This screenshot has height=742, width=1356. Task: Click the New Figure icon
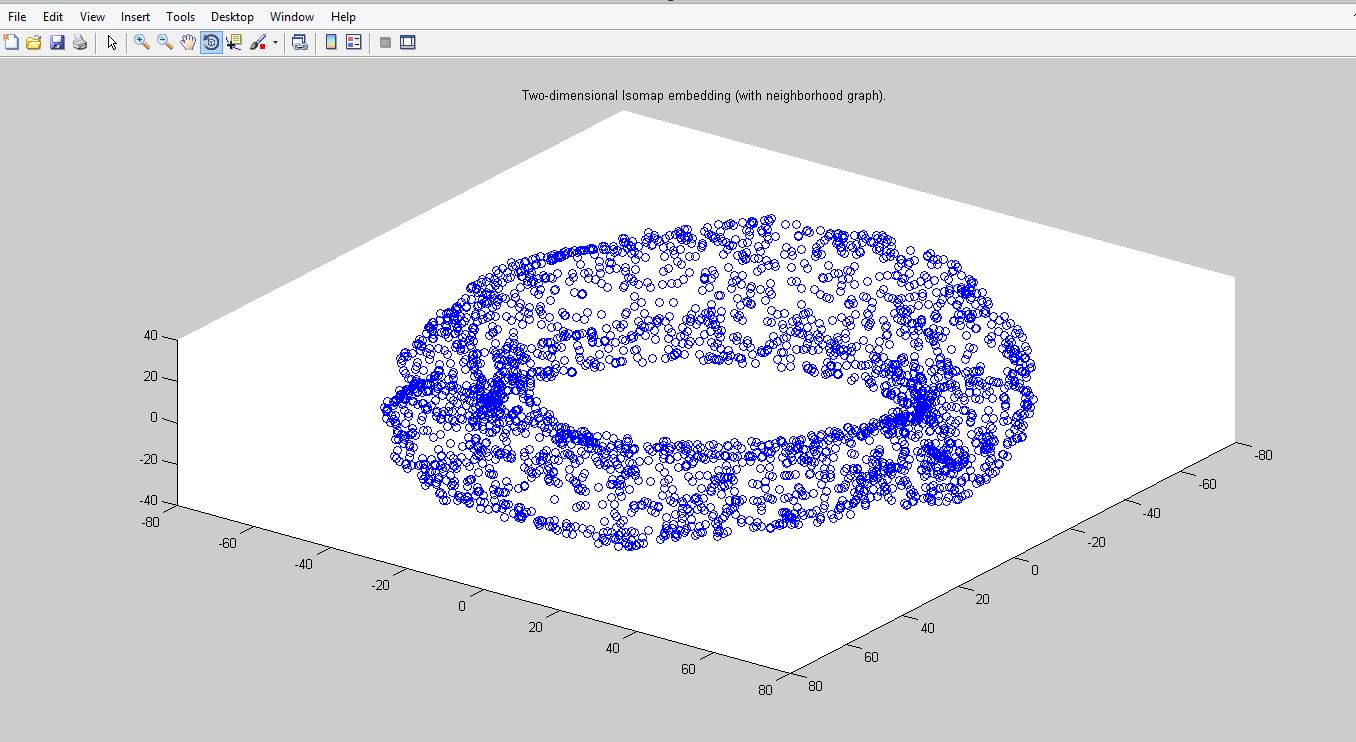tap(11, 42)
